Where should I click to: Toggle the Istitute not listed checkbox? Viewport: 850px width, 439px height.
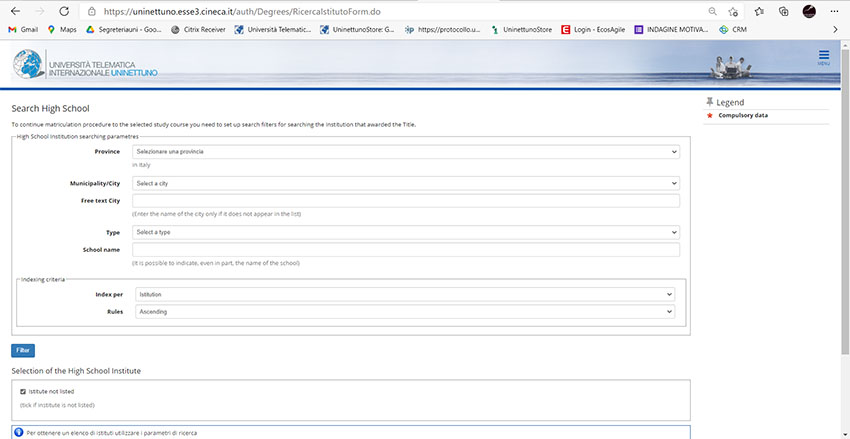pos(23,391)
